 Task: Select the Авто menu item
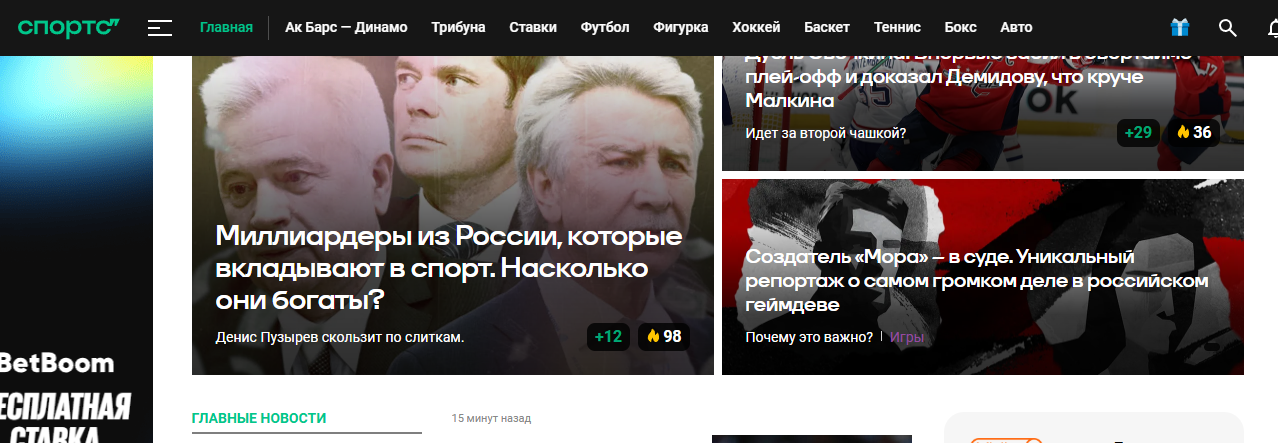(1016, 27)
